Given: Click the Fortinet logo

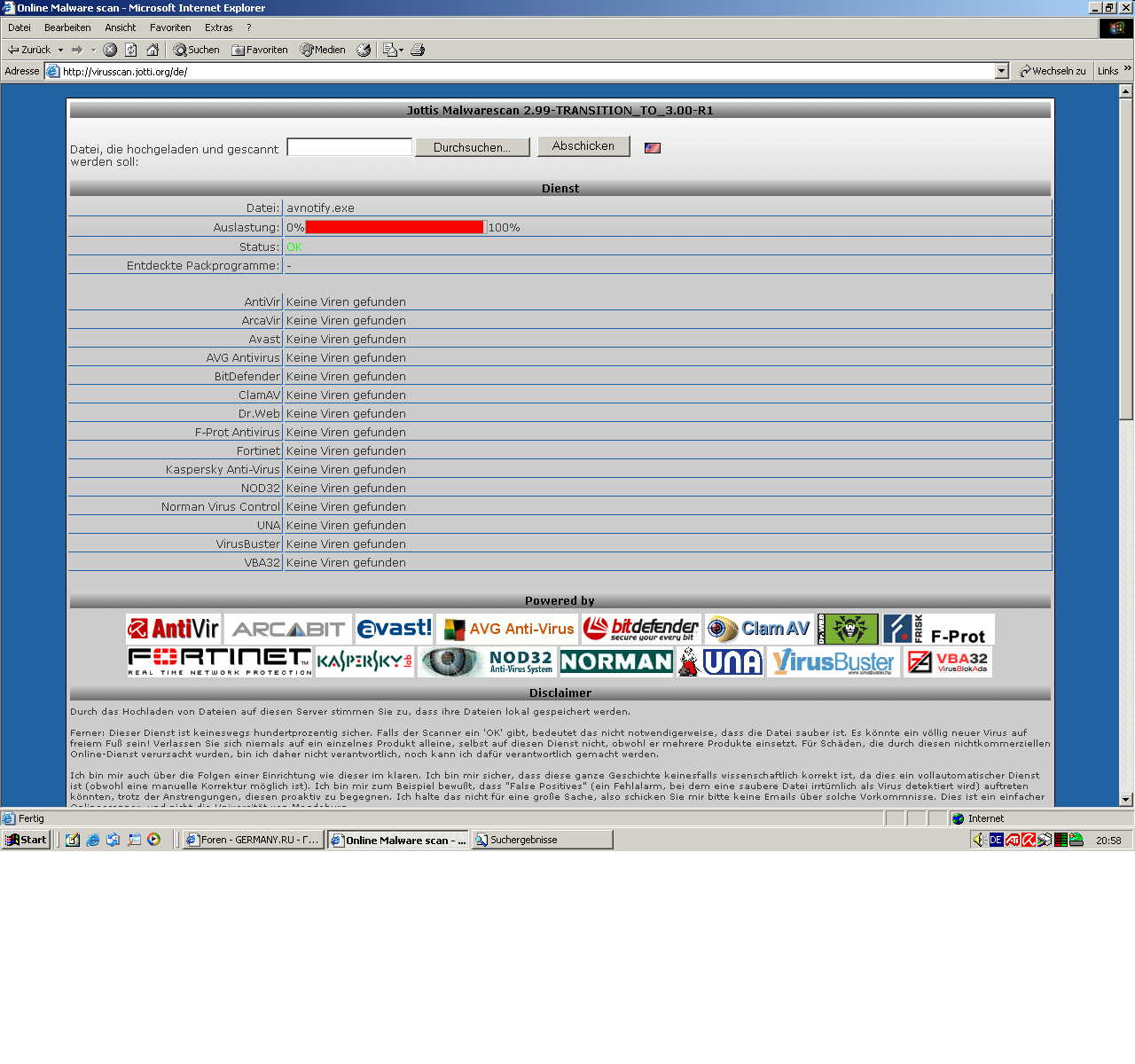Looking at the screenshot, I should coord(220,661).
